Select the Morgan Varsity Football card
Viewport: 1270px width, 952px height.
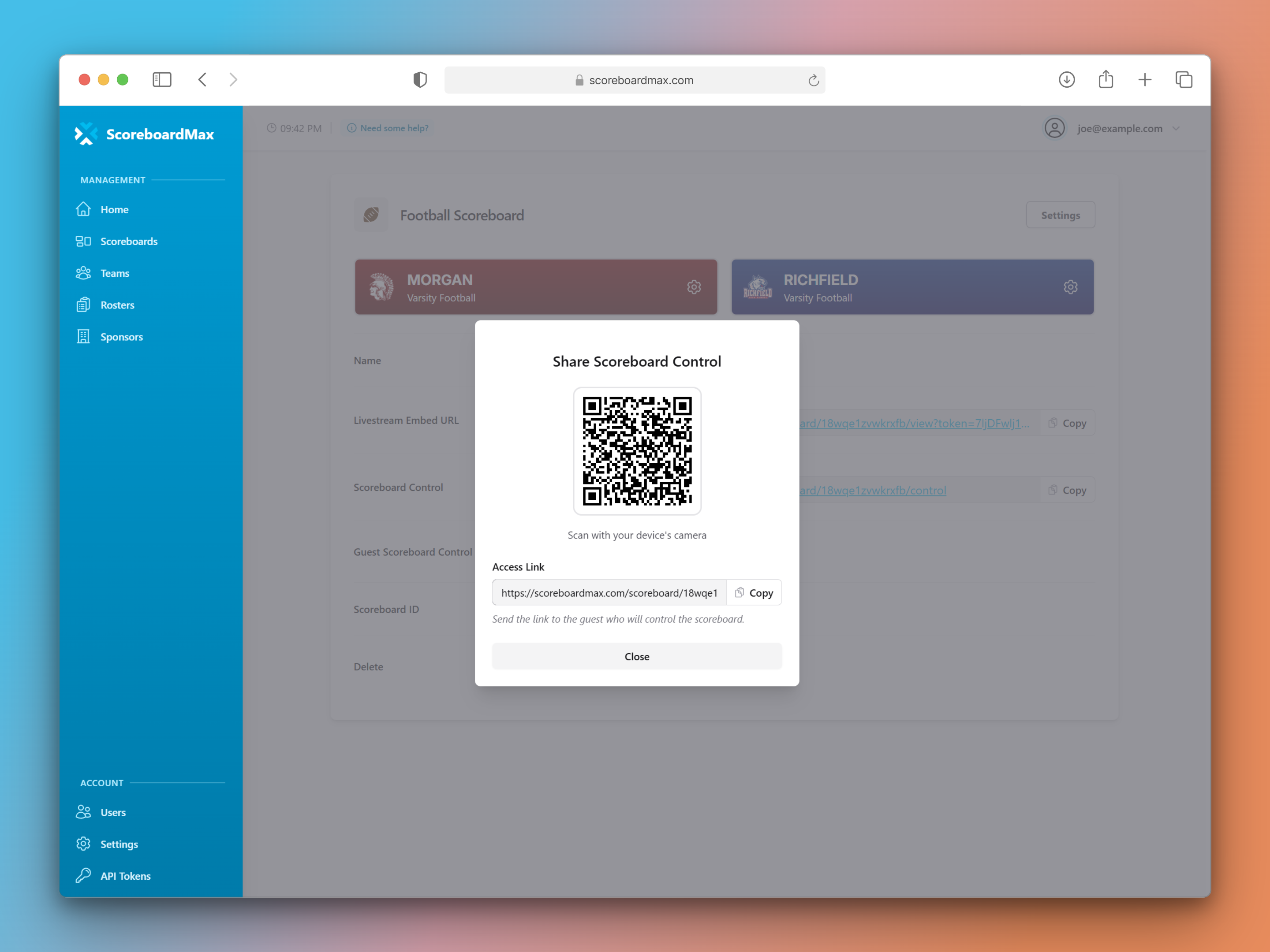click(536, 287)
